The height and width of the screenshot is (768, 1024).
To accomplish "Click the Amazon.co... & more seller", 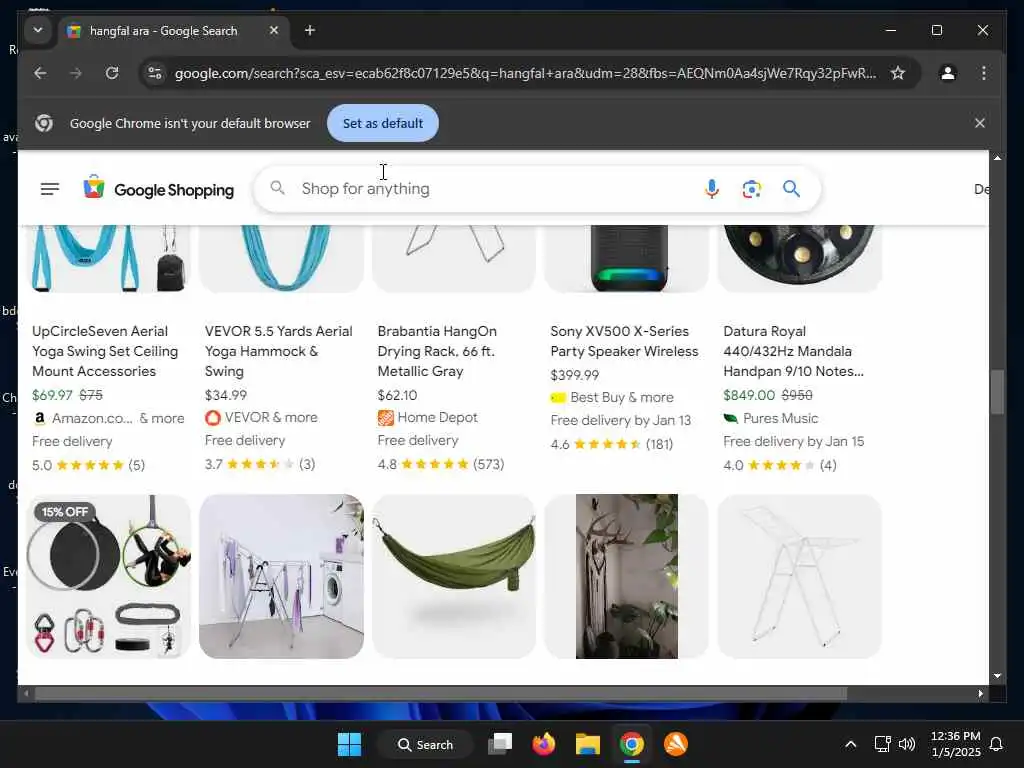I will [x=108, y=418].
